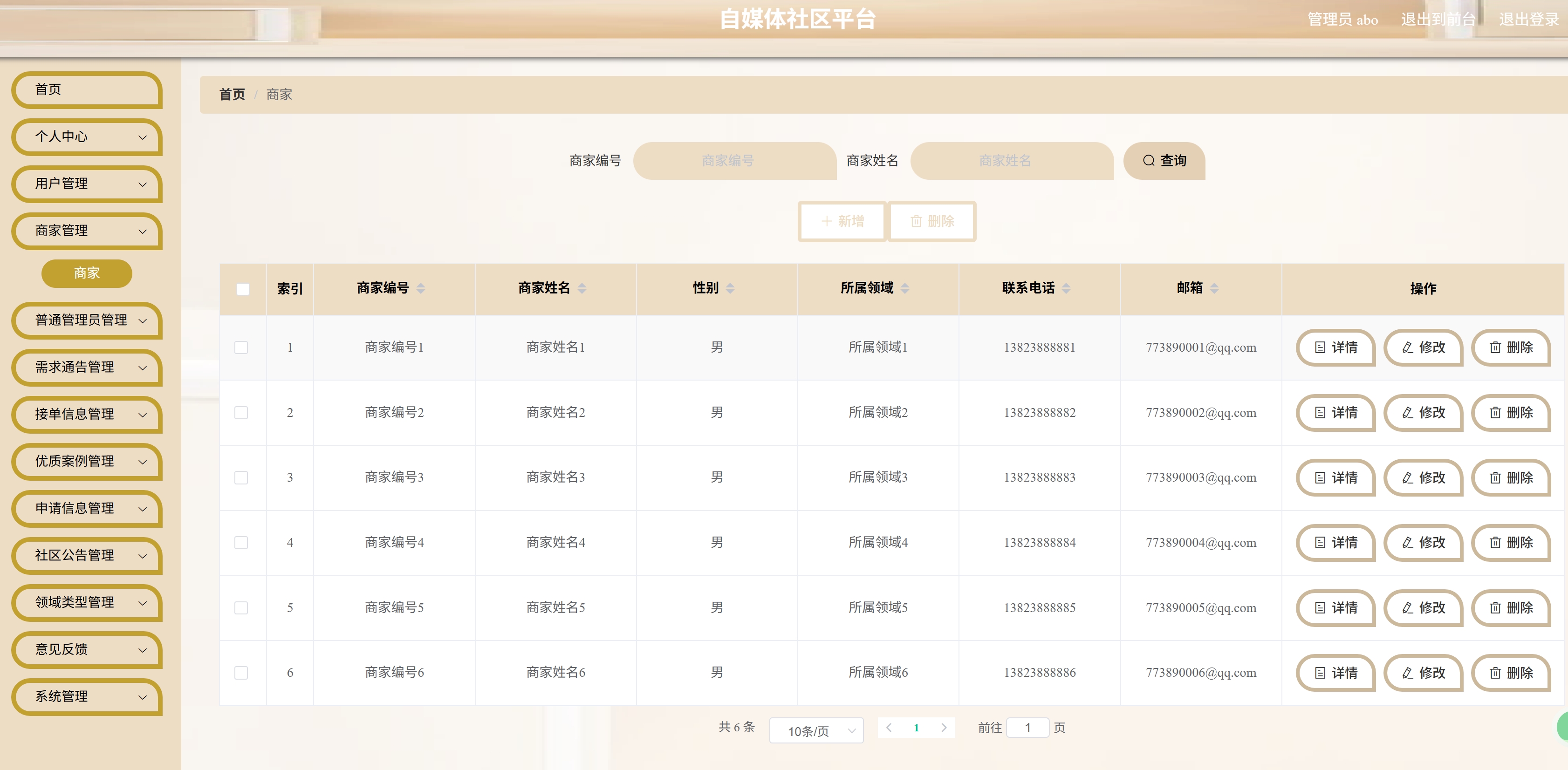Click 详情 document icon in row 3
The width and height of the screenshot is (1568, 770).
pos(1320,478)
